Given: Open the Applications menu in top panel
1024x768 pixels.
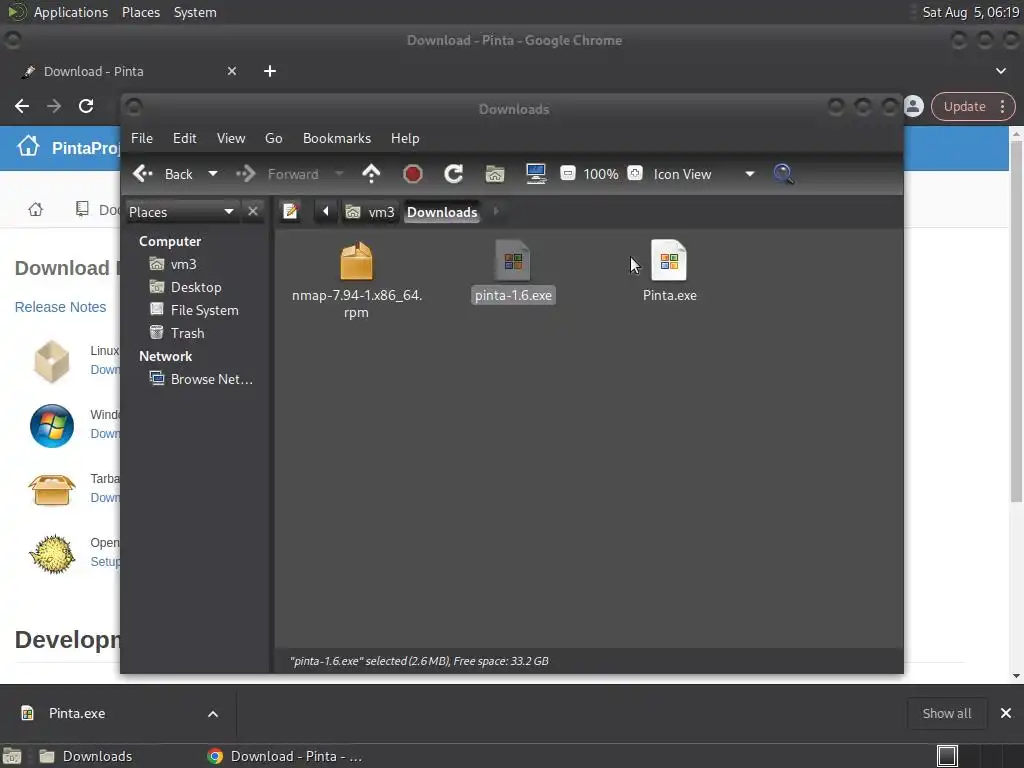Looking at the screenshot, I should click(71, 12).
